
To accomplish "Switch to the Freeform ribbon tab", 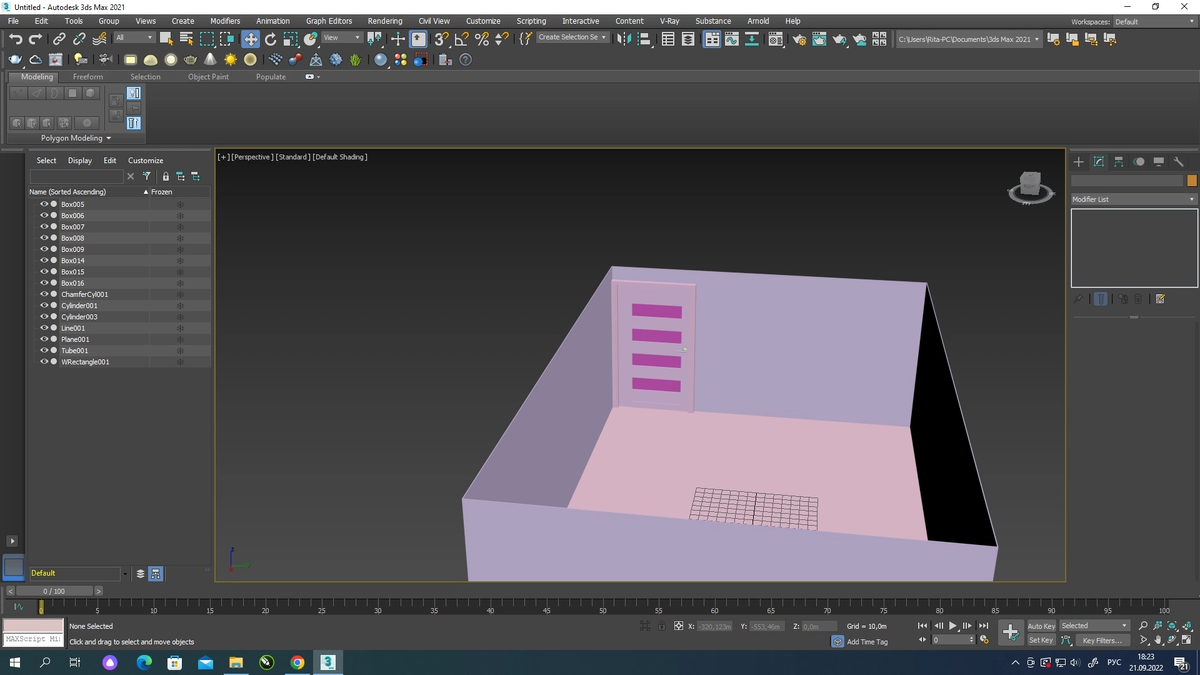I will [x=88, y=77].
